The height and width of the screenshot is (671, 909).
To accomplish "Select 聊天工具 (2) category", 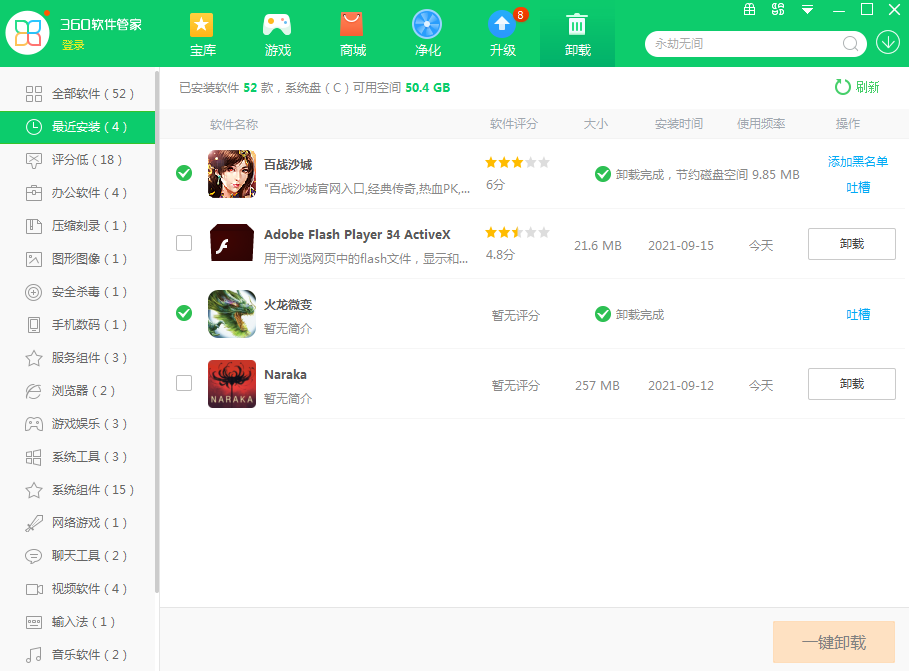I will 78,557.
